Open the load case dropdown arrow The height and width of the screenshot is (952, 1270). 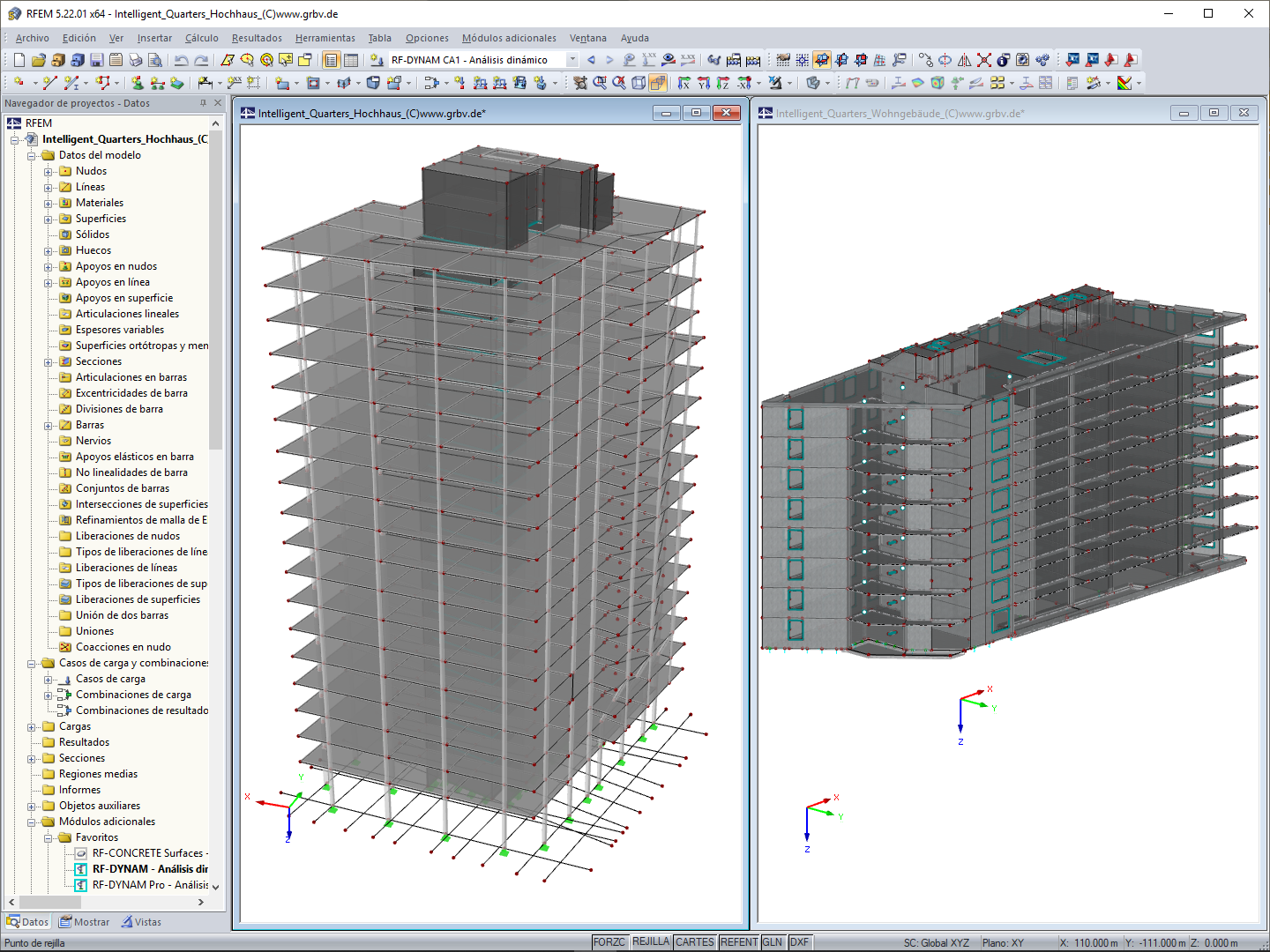(572, 60)
